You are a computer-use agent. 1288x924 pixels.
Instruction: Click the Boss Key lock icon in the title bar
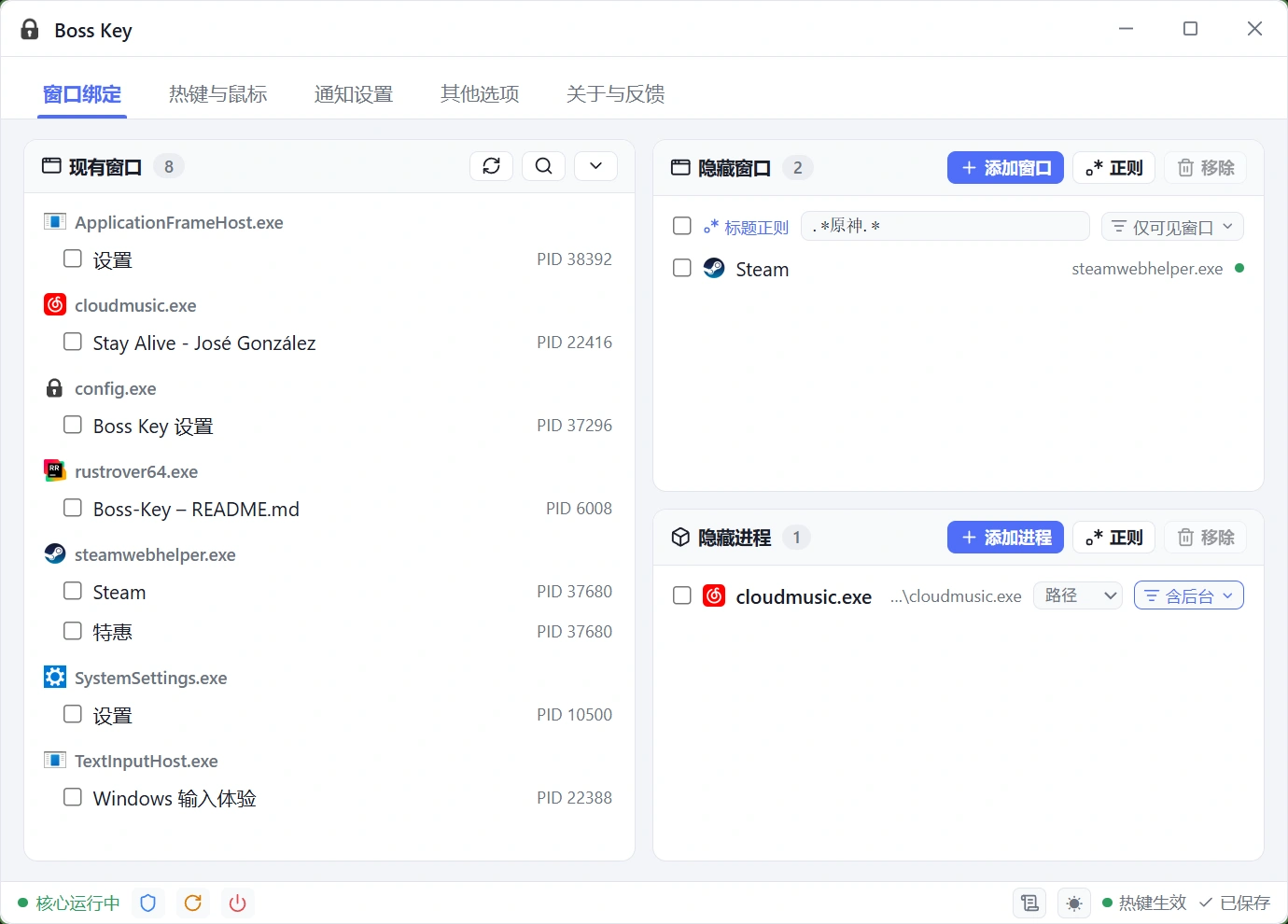tap(30, 30)
